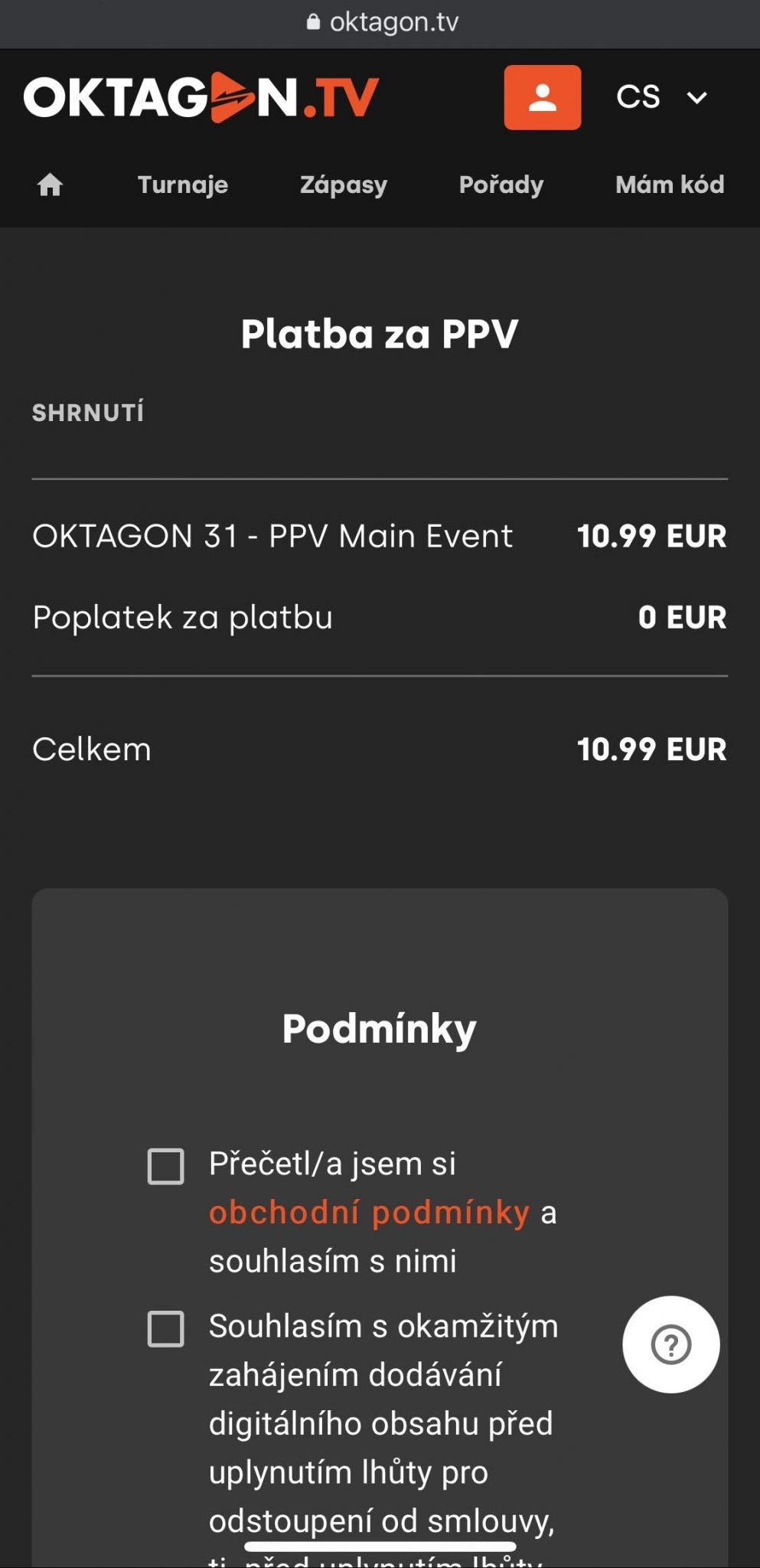760x1568 pixels.
Task: Tap the bottom home indicator bar
Action: 380,1546
